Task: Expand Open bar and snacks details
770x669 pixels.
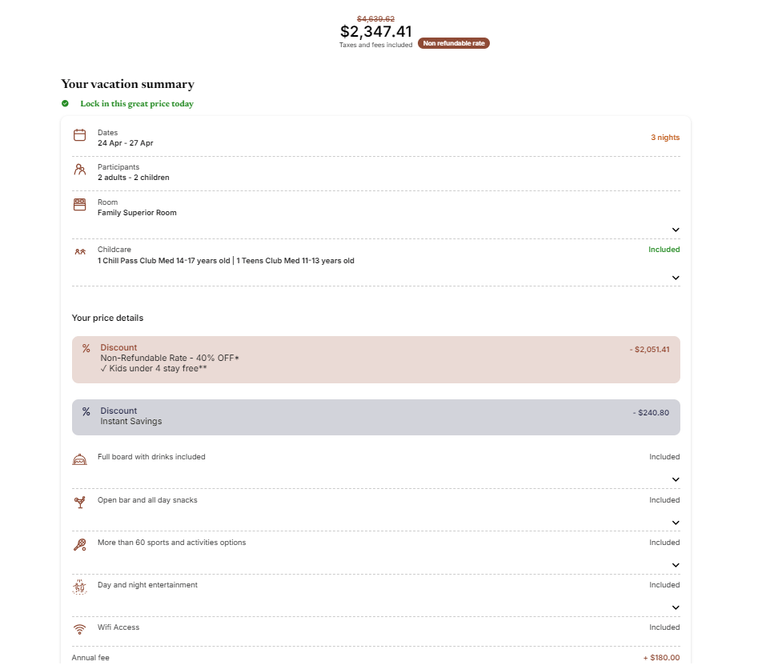Action: tap(675, 522)
